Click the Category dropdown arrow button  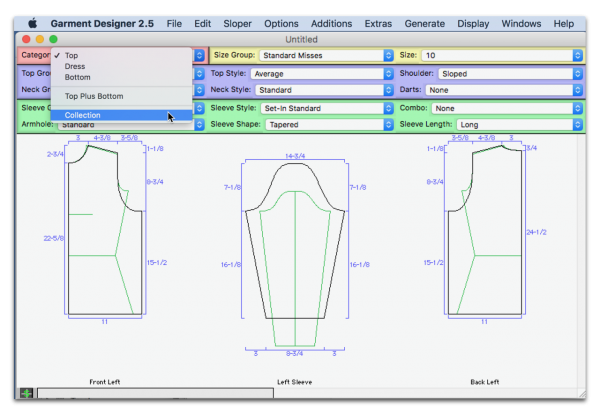[x=199, y=55]
